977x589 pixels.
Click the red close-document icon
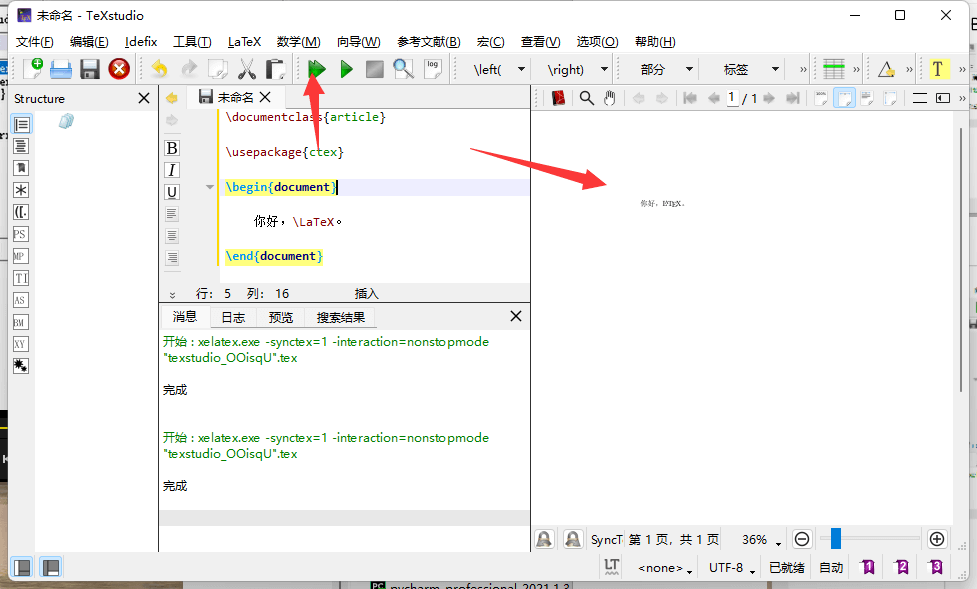tap(119, 69)
